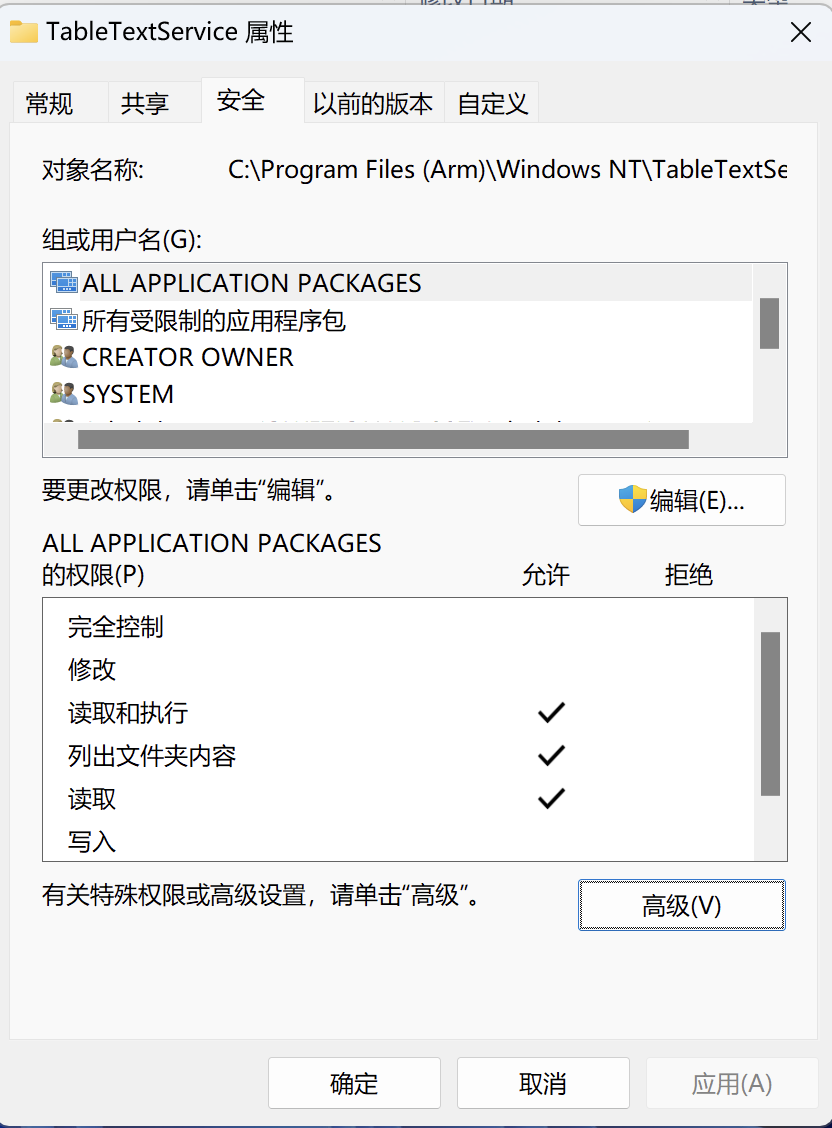Click the folder icon in title bar
The height and width of the screenshot is (1128, 832).
[x=24, y=32]
